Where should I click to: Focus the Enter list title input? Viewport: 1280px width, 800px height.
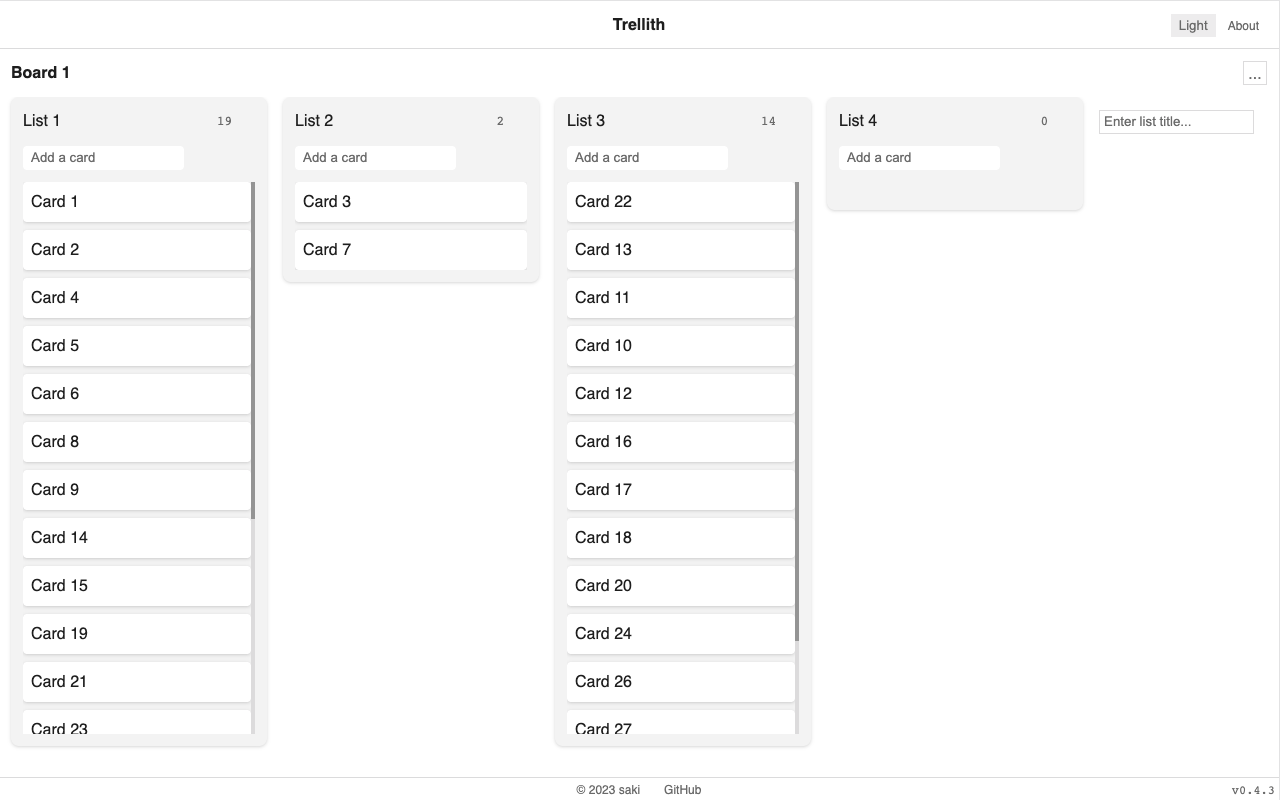1176,122
